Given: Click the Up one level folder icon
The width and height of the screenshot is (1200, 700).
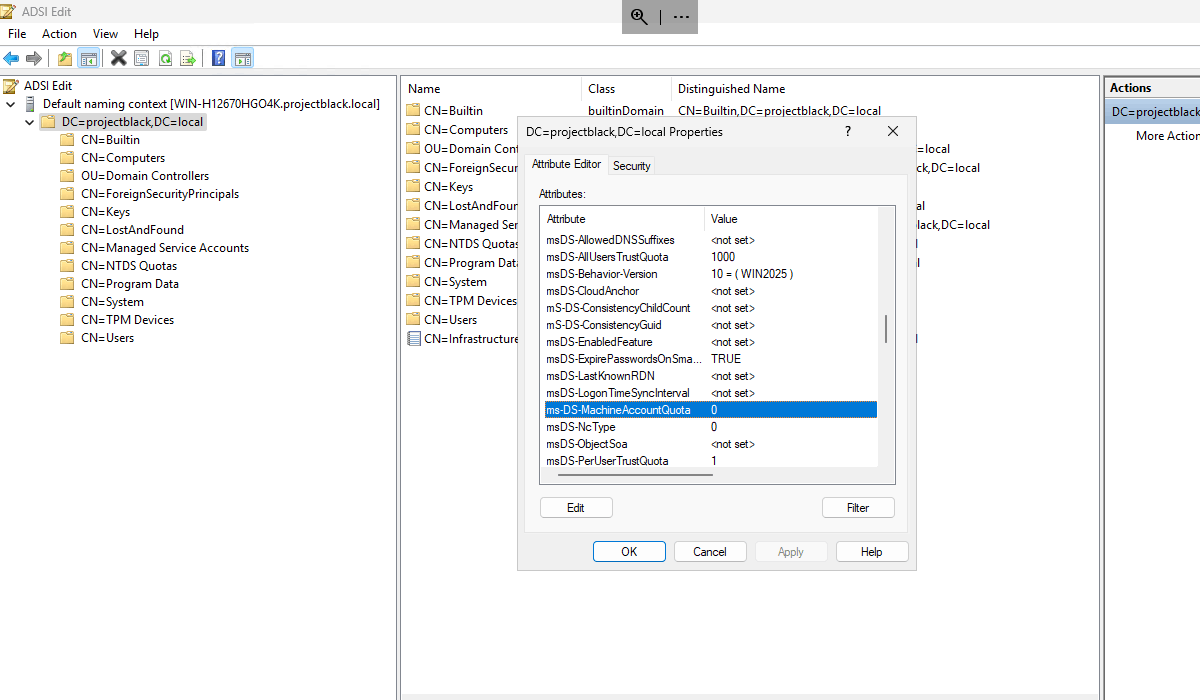Looking at the screenshot, I should [64, 57].
